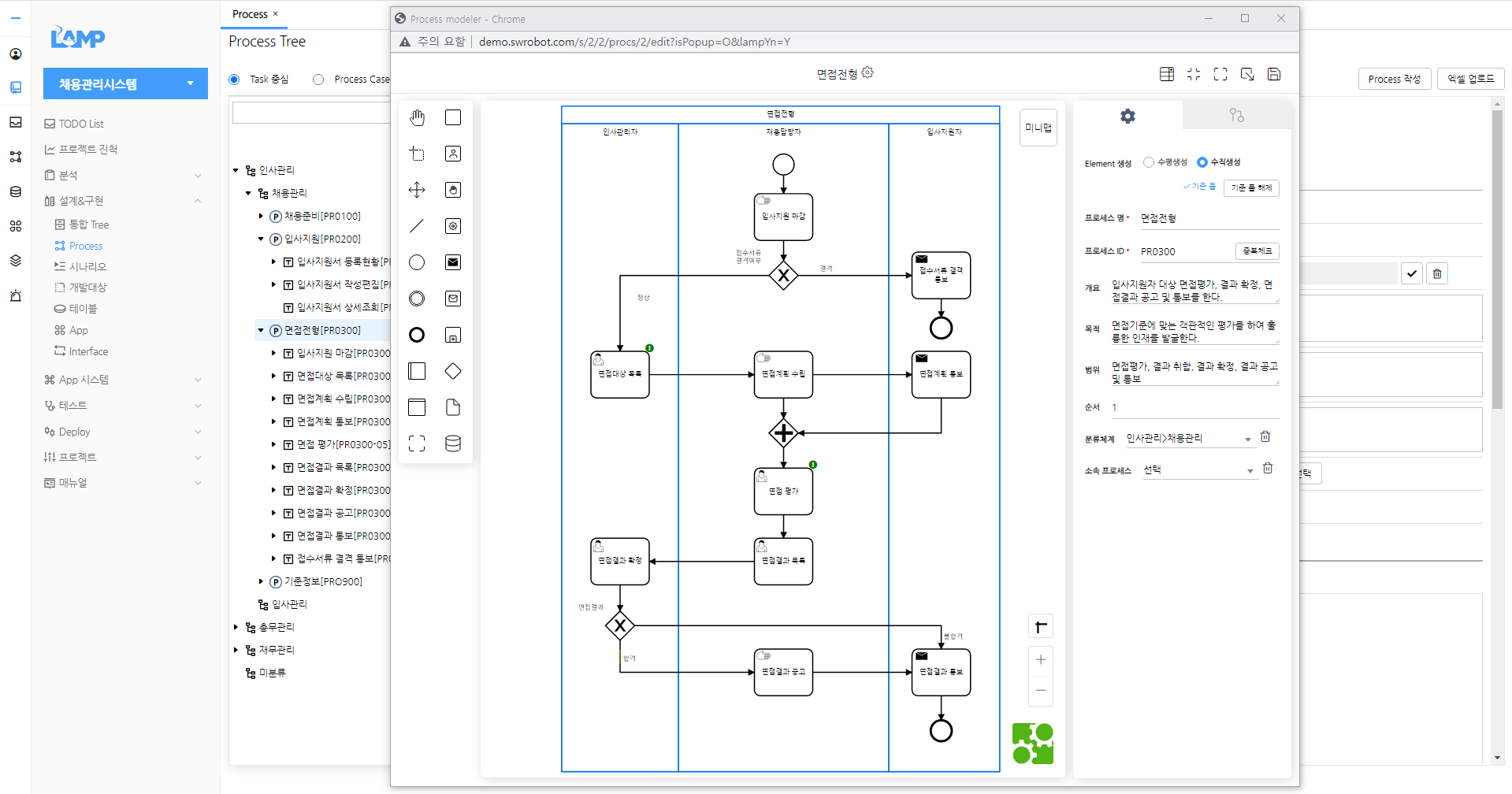The image size is (1512, 794).
Task: Pick the connection line tool
Action: [x=417, y=226]
